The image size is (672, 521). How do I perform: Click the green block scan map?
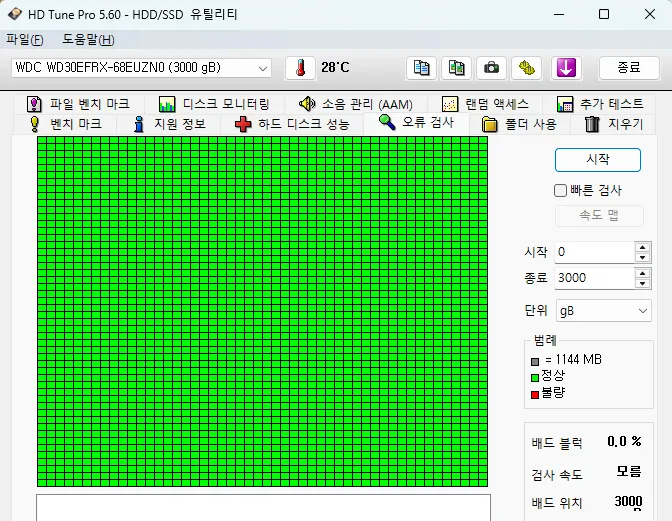click(262, 311)
